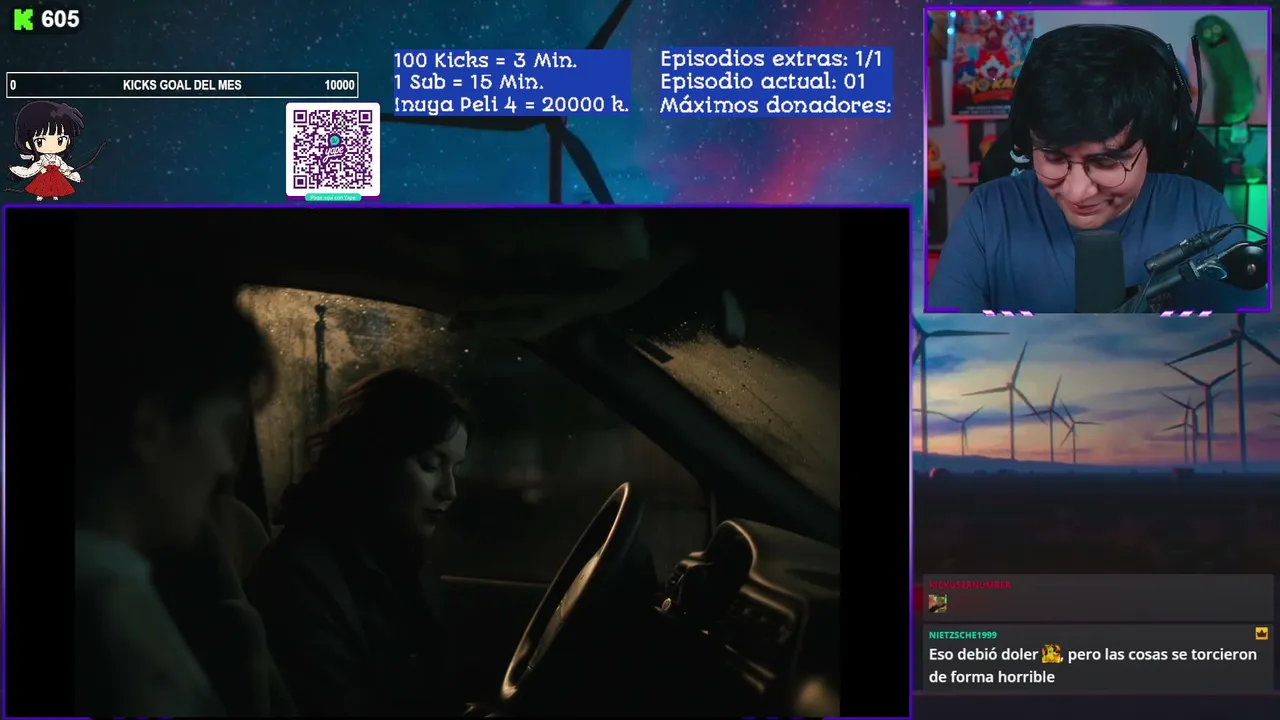Click the 'Episodios extras: 1/1' text

(771, 59)
